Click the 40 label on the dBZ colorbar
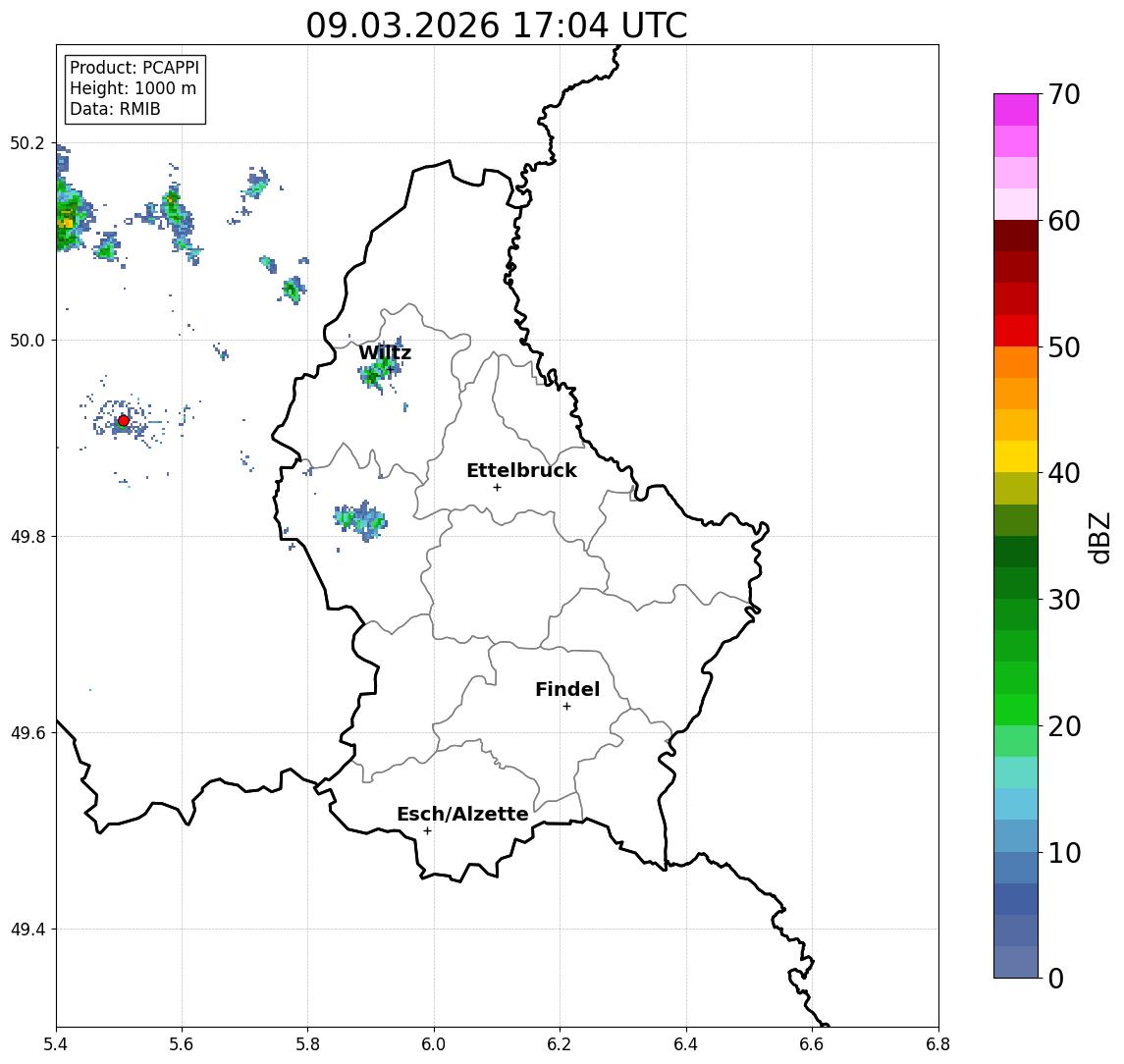 coord(1064,473)
